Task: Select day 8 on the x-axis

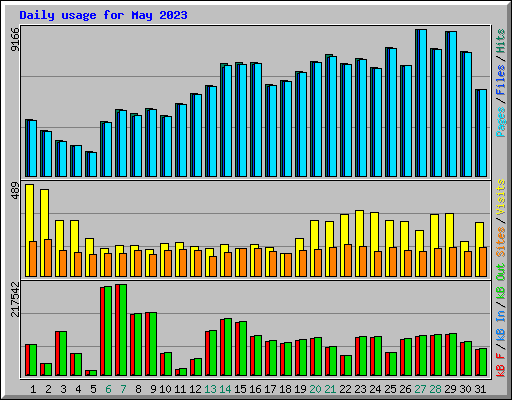Action: click(x=138, y=389)
